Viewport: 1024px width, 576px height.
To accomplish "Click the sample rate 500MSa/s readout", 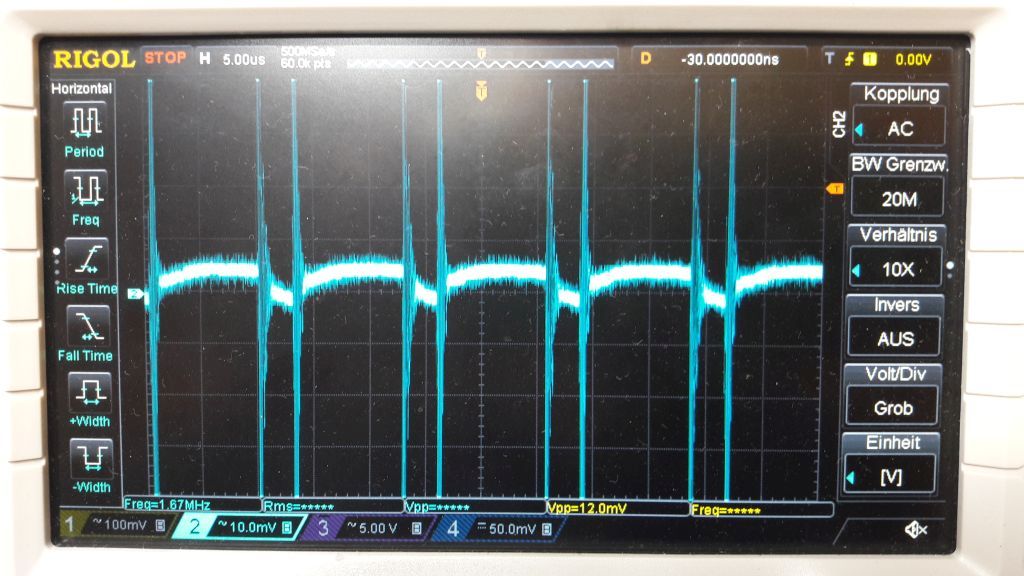I will (307, 51).
